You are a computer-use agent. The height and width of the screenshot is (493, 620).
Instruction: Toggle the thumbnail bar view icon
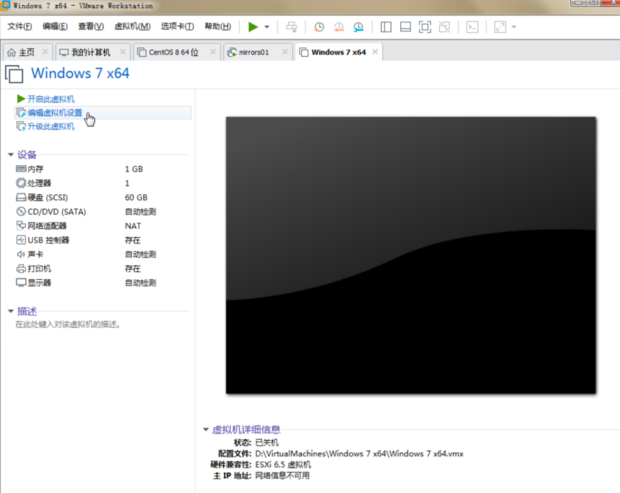coord(405,27)
